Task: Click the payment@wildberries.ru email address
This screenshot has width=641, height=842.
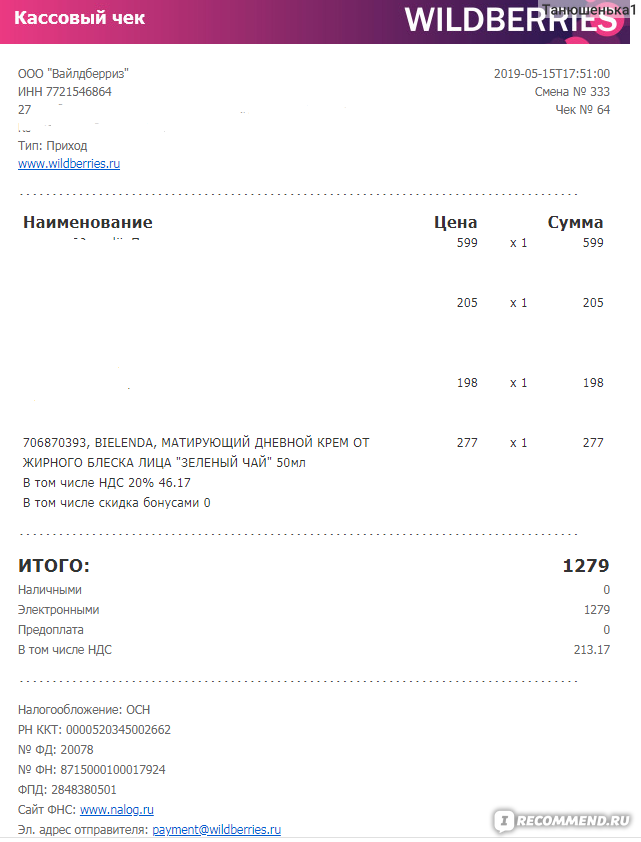Action: pyautogui.click(x=216, y=829)
